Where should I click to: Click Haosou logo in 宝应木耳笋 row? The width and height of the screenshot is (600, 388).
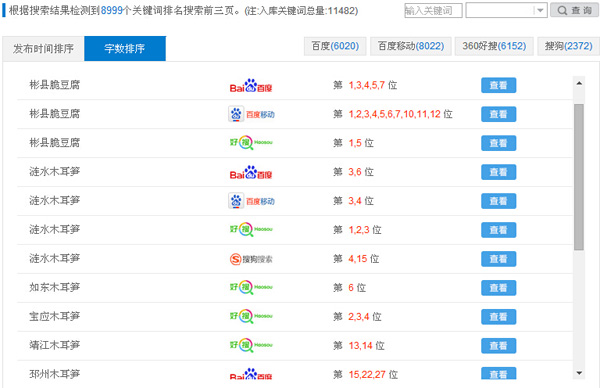pyautogui.click(x=251, y=316)
